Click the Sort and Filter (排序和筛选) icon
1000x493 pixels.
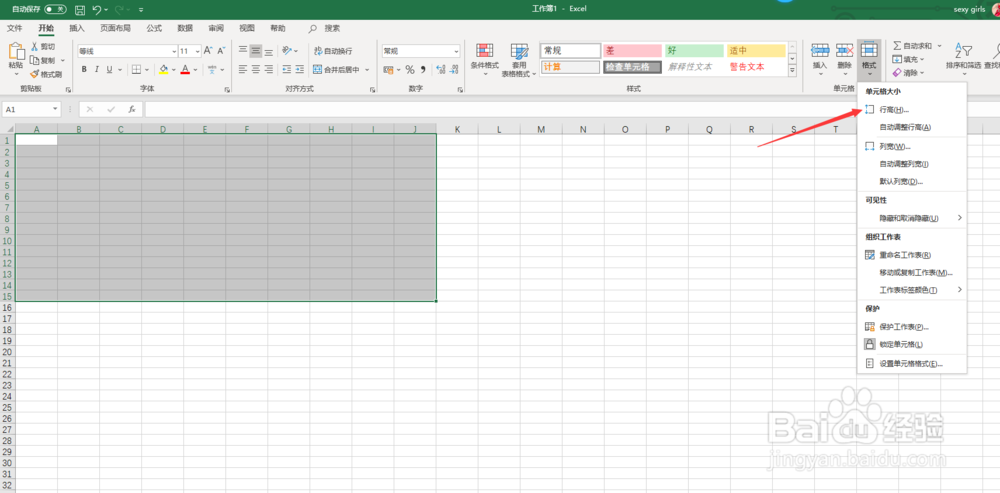coord(963,50)
